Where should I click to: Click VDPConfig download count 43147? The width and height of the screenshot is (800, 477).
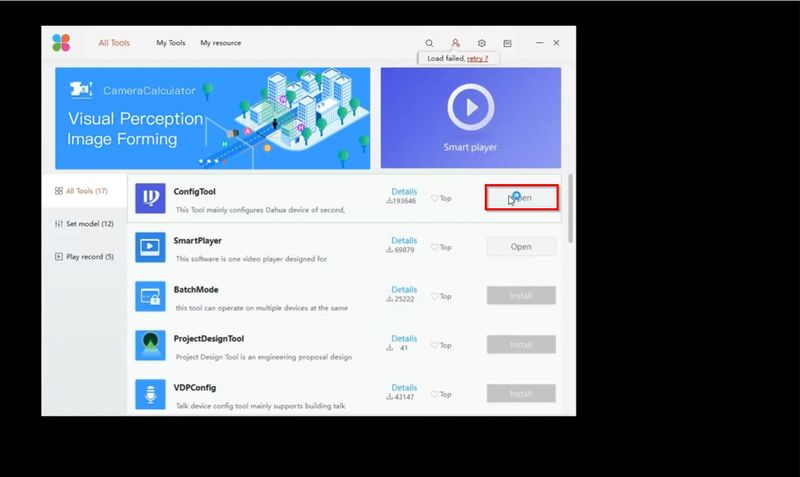coord(401,397)
